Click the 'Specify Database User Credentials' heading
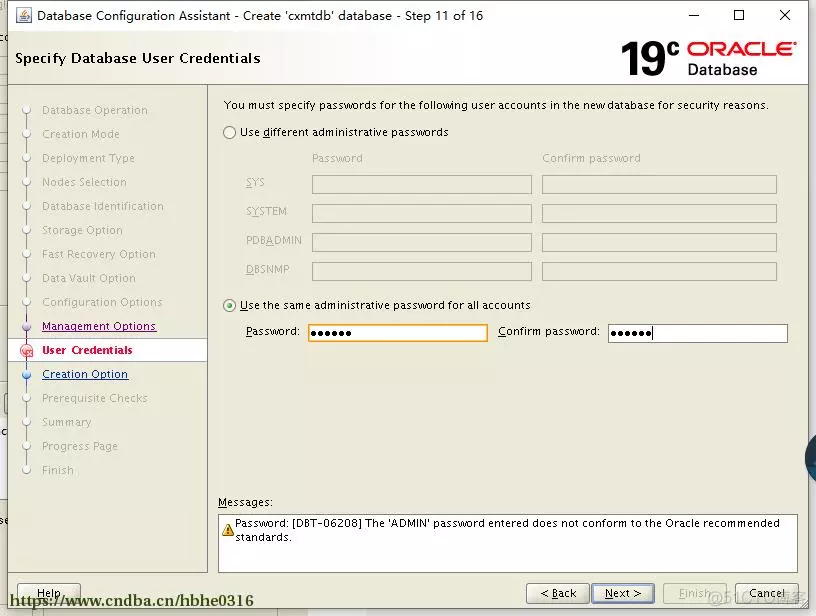The height and width of the screenshot is (616, 816). tap(138, 58)
